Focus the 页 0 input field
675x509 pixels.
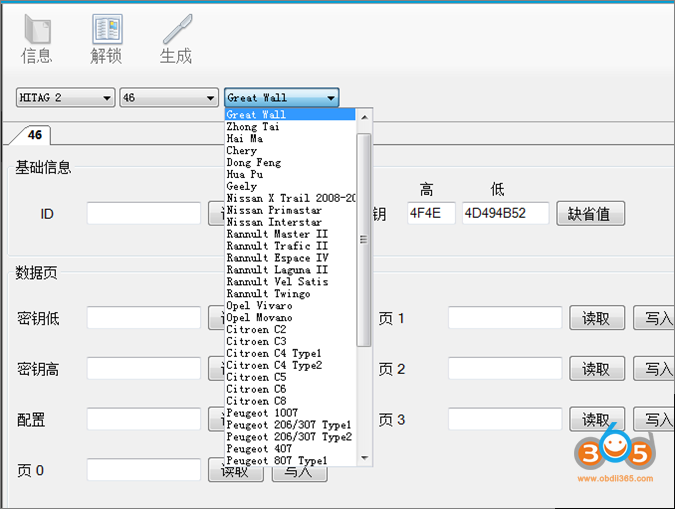coord(144,469)
